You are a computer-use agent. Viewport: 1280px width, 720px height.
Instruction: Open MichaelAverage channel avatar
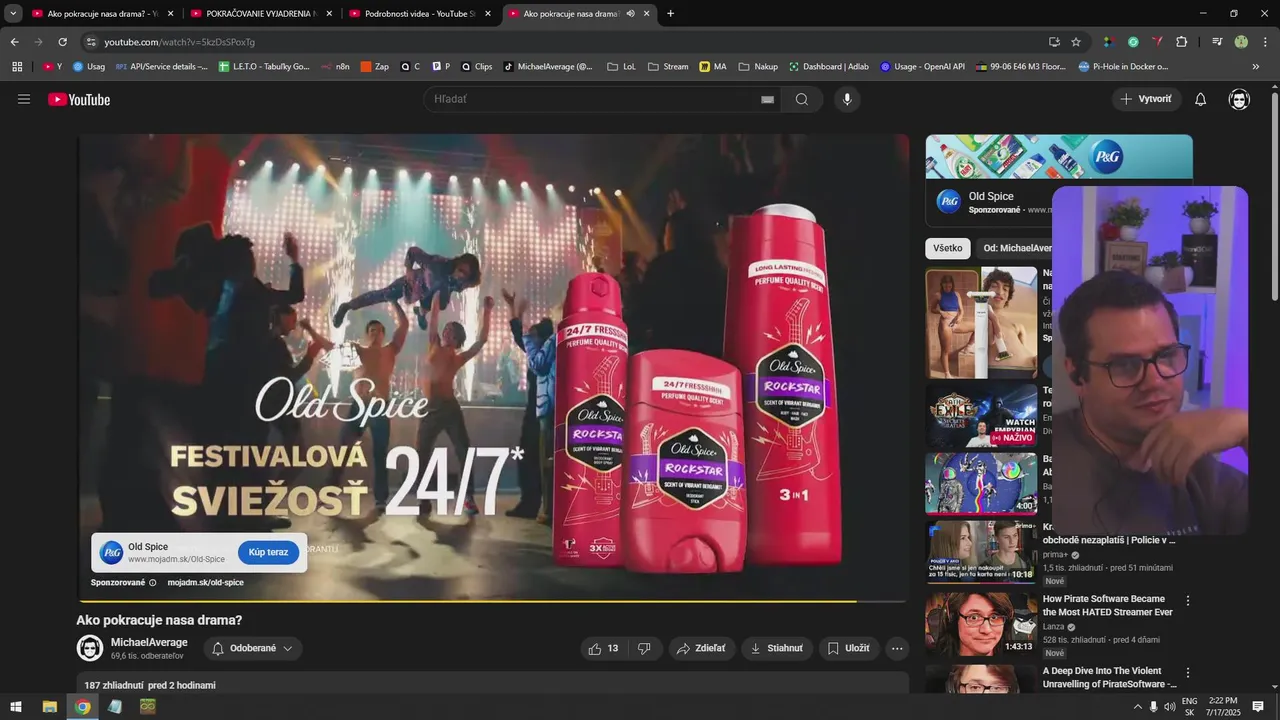90,648
